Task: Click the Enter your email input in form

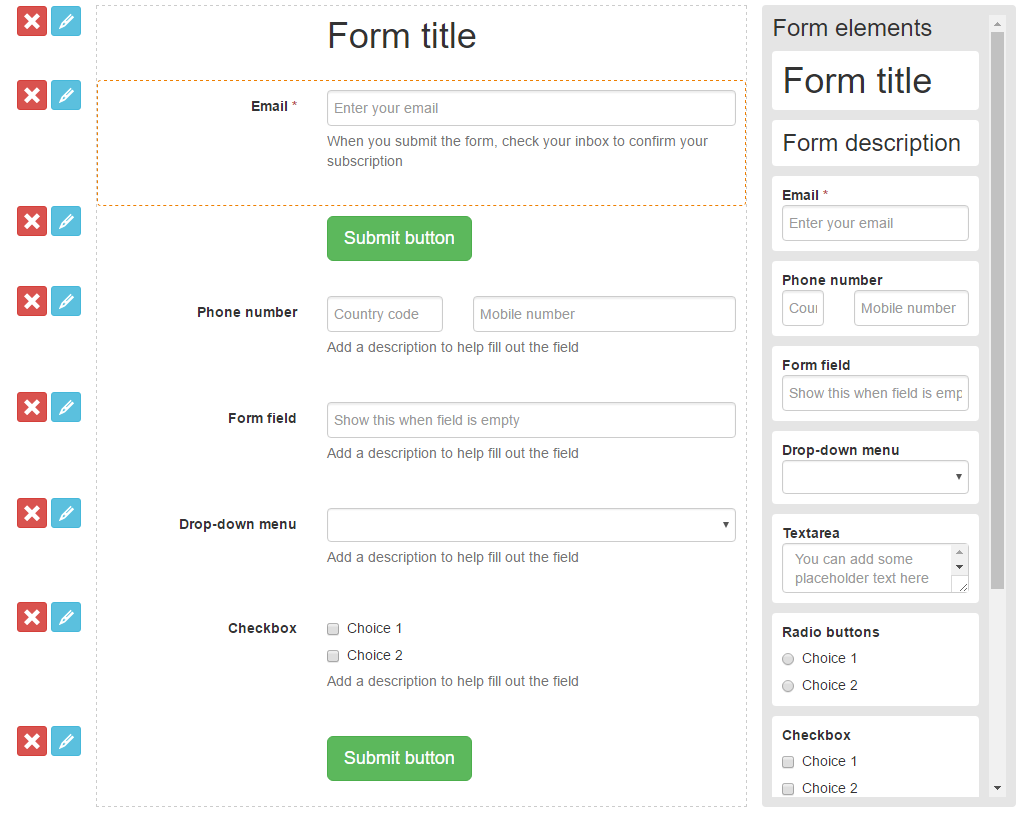Action: [531, 108]
